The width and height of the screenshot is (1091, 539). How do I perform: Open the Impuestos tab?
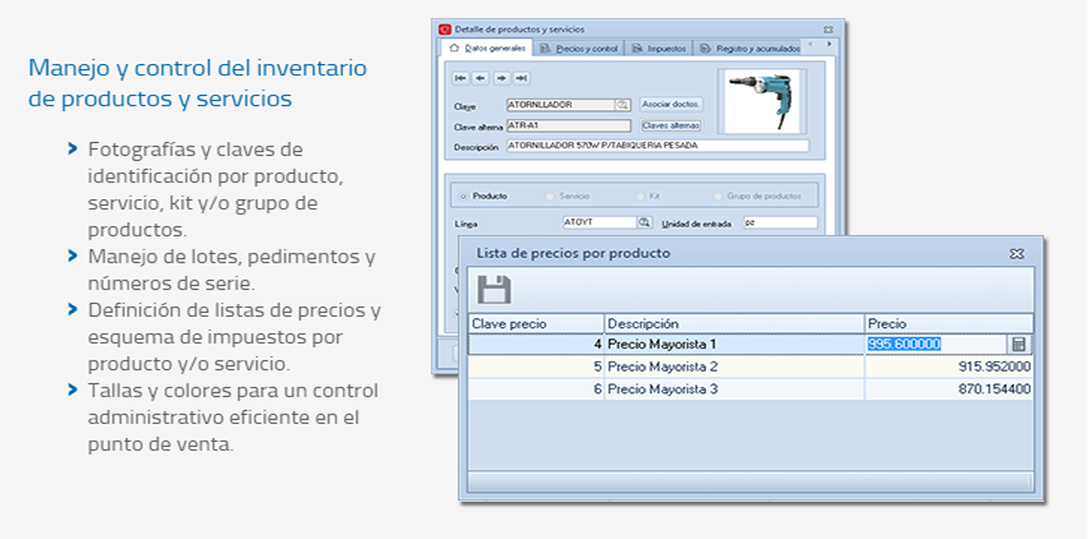coord(659,48)
